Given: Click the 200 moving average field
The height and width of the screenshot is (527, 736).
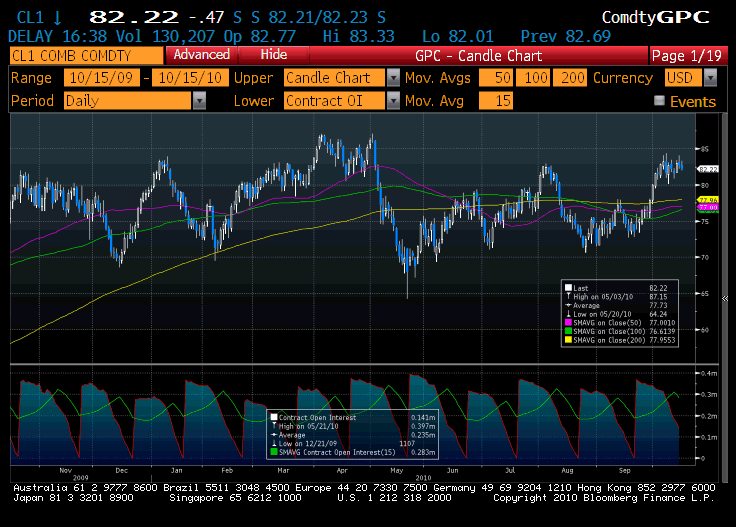Looking at the screenshot, I should coord(573,78).
